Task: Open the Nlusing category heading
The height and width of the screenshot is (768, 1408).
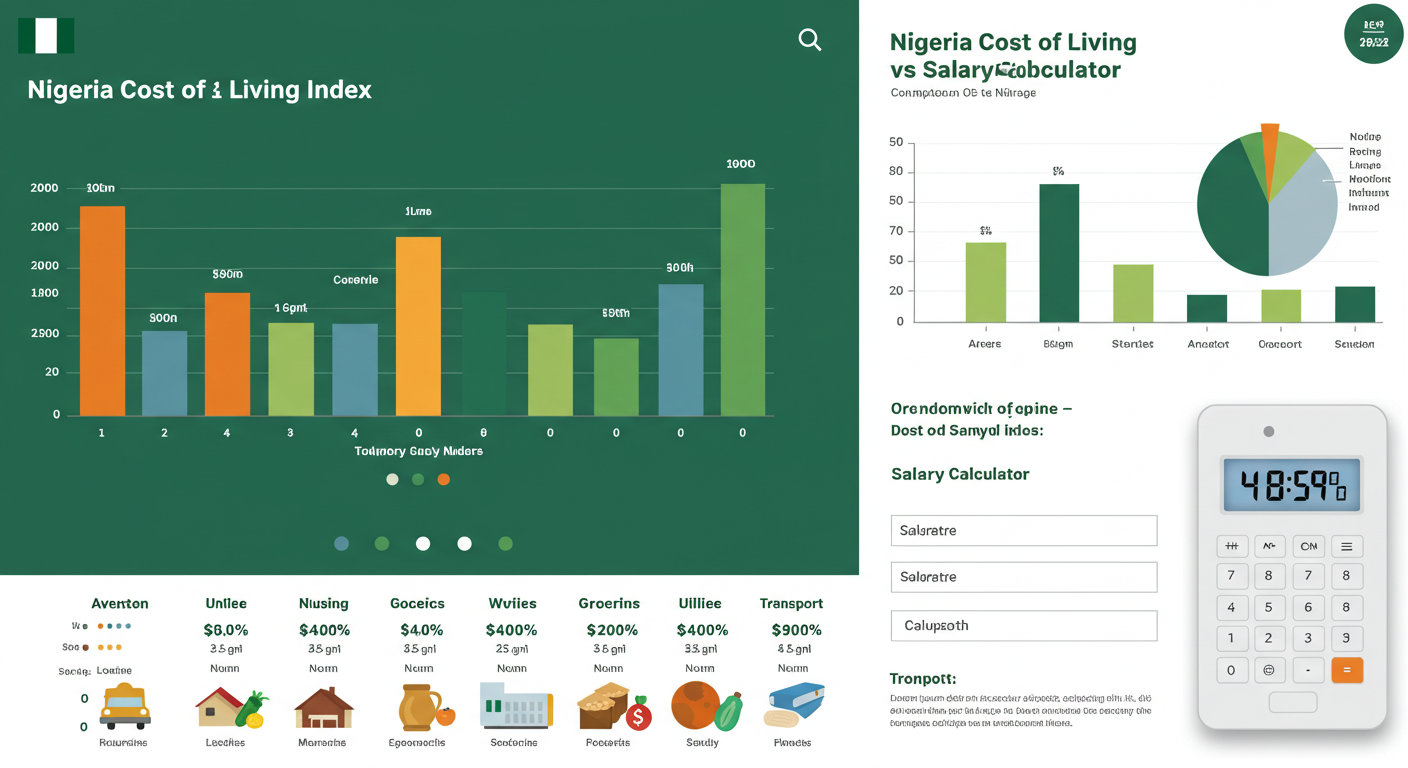Action: tap(323, 603)
